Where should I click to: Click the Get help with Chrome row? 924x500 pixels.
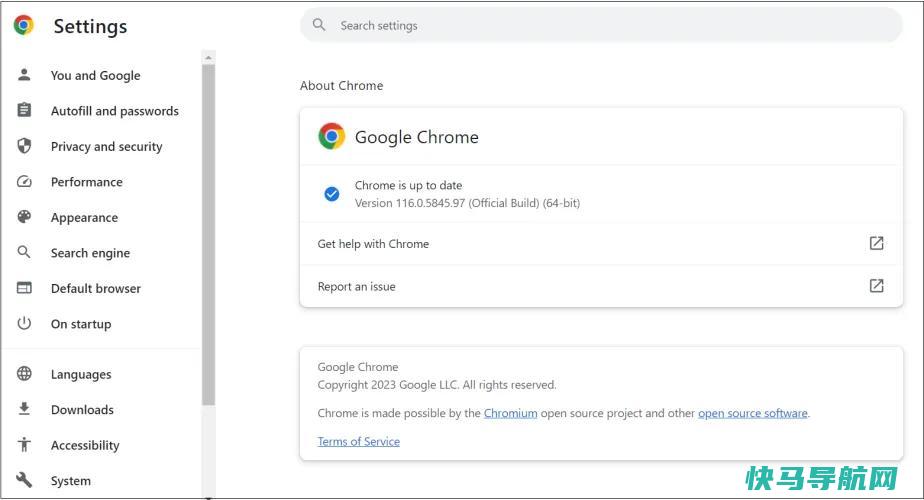pyautogui.click(x=601, y=244)
